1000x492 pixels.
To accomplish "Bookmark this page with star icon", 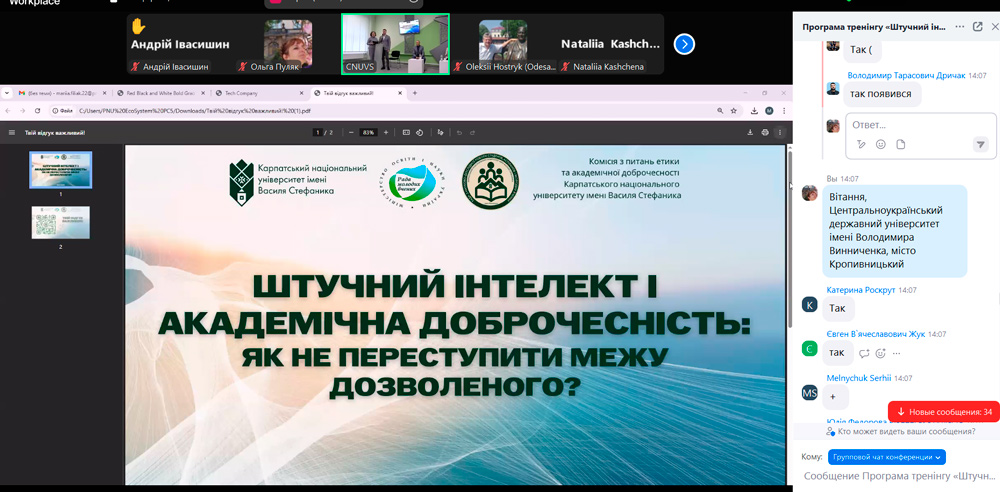I will pos(733,110).
